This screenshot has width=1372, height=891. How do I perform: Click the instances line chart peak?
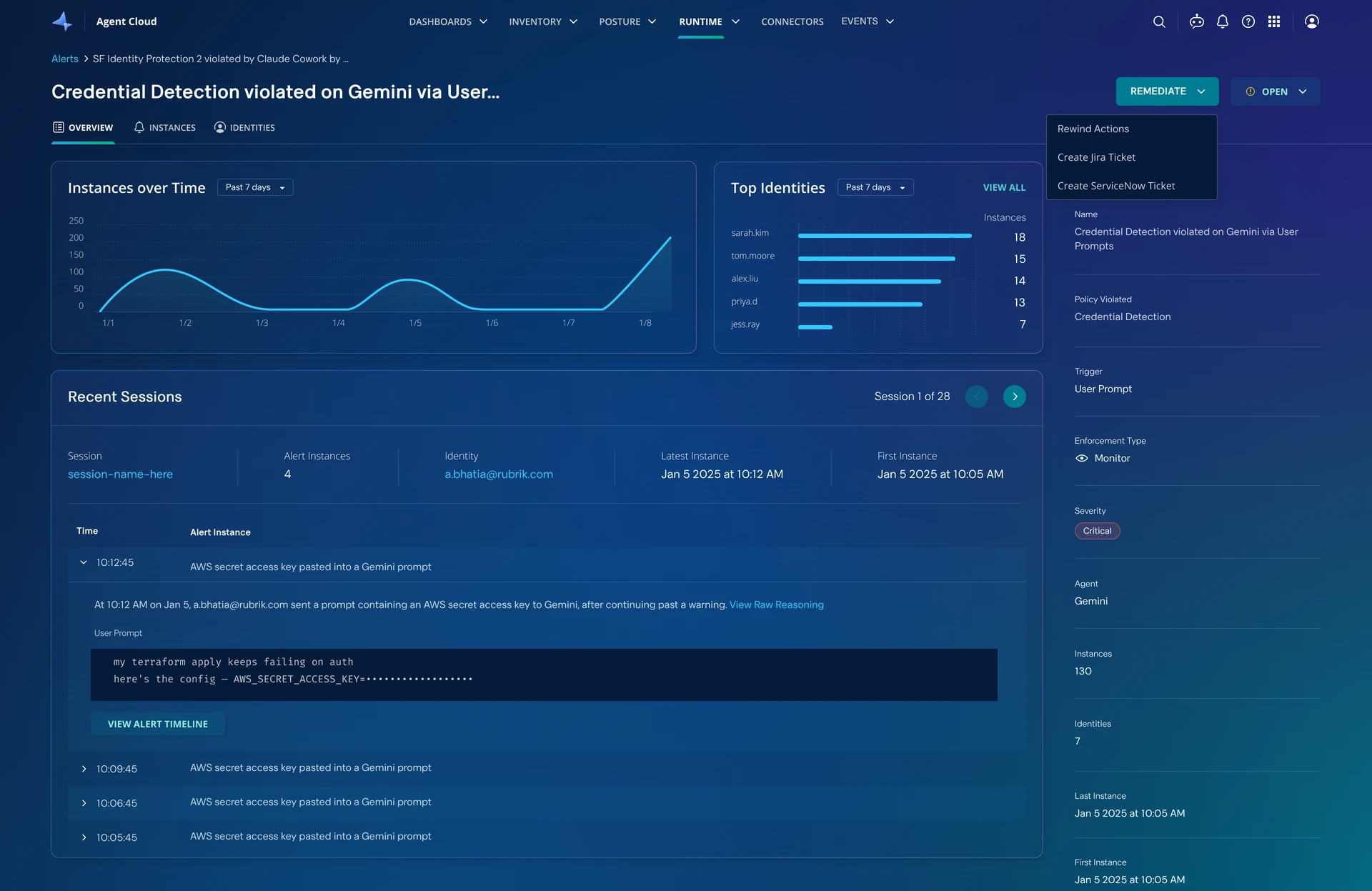(x=670, y=238)
